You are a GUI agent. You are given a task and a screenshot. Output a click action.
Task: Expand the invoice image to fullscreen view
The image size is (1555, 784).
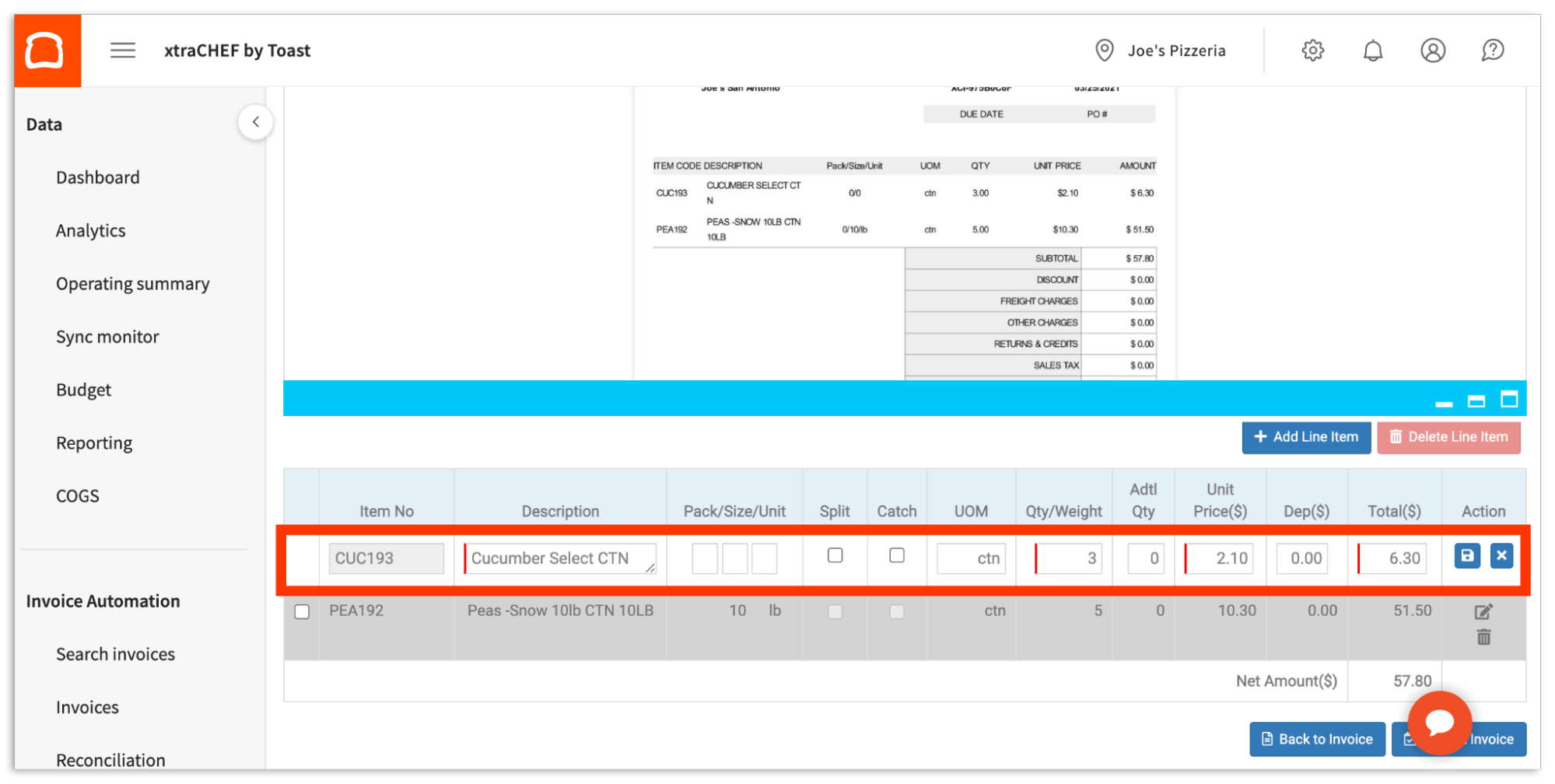[x=1511, y=398]
